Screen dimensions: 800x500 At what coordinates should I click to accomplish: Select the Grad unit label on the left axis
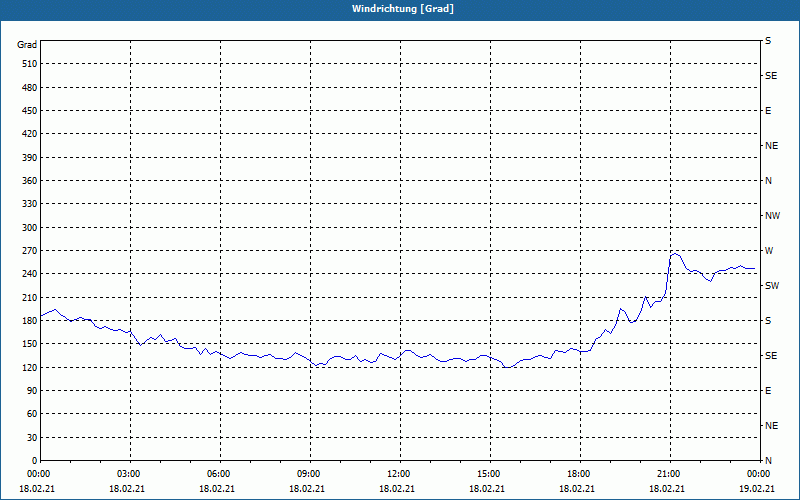pyautogui.click(x=27, y=45)
